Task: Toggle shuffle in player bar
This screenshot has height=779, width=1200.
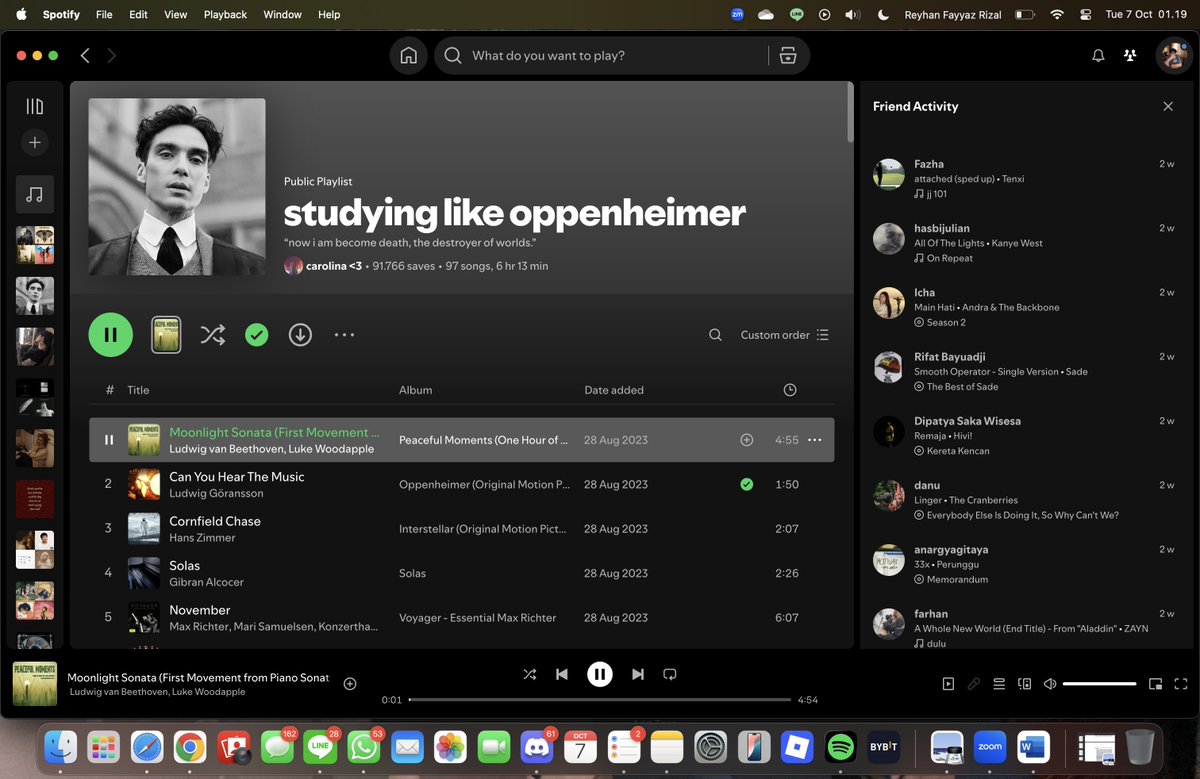Action: (529, 675)
